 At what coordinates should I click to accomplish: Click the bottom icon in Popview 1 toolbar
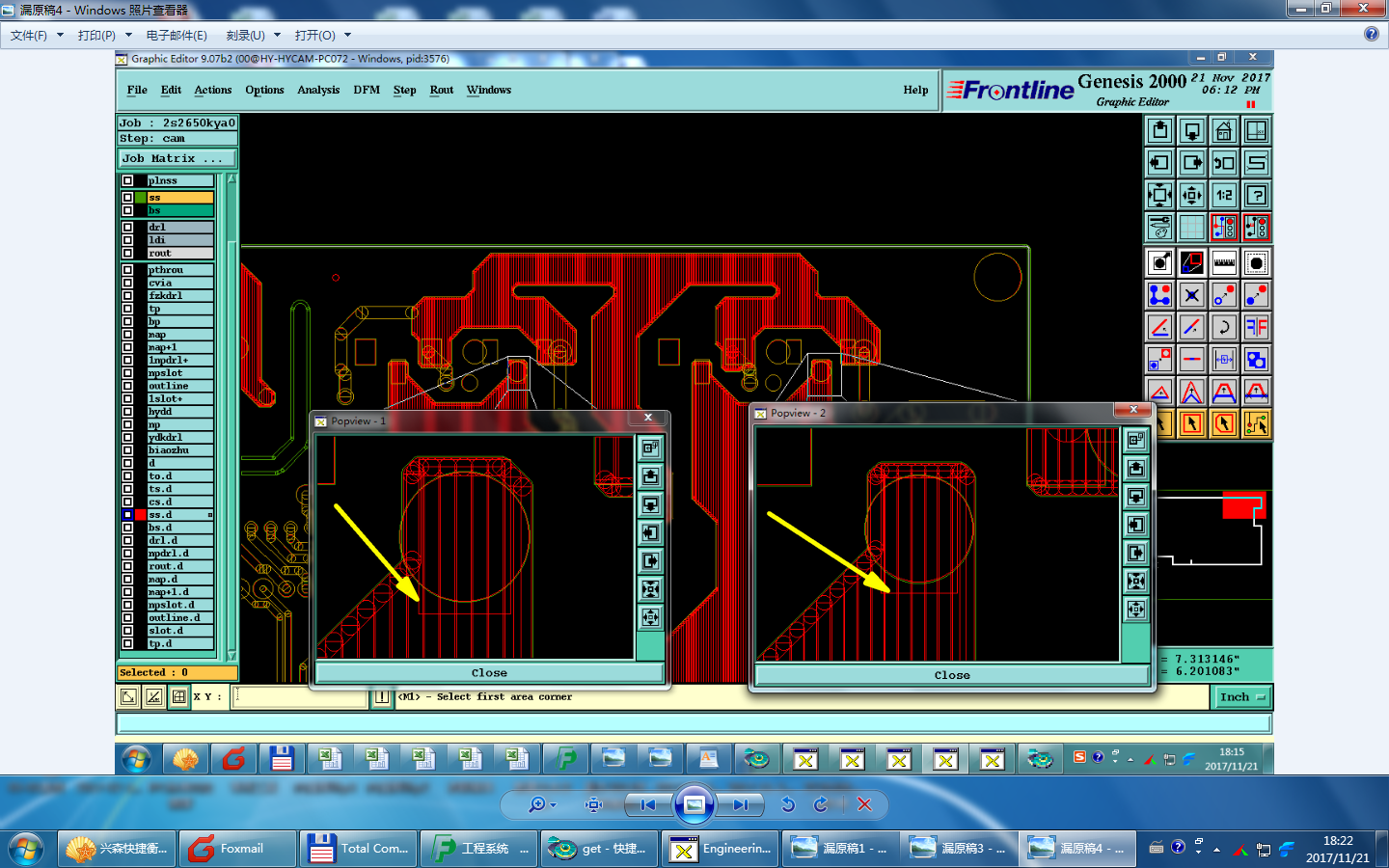click(x=651, y=617)
